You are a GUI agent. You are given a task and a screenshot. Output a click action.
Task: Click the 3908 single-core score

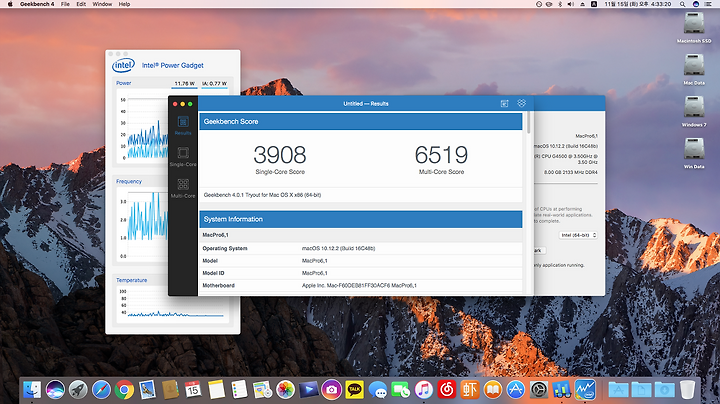[280, 155]
